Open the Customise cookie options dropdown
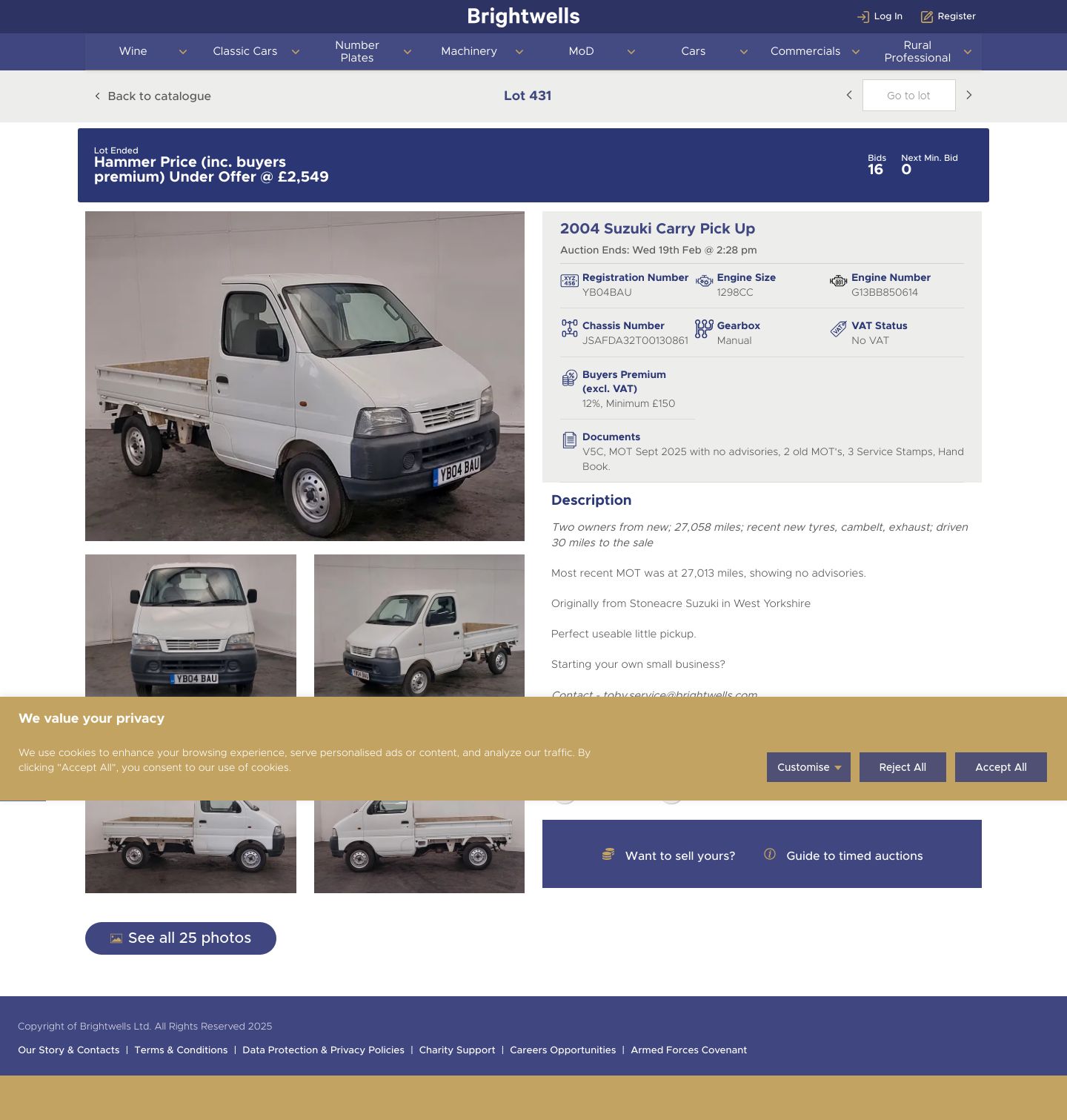Screen dimensions: 1067x1120 [x=808, y=767]
